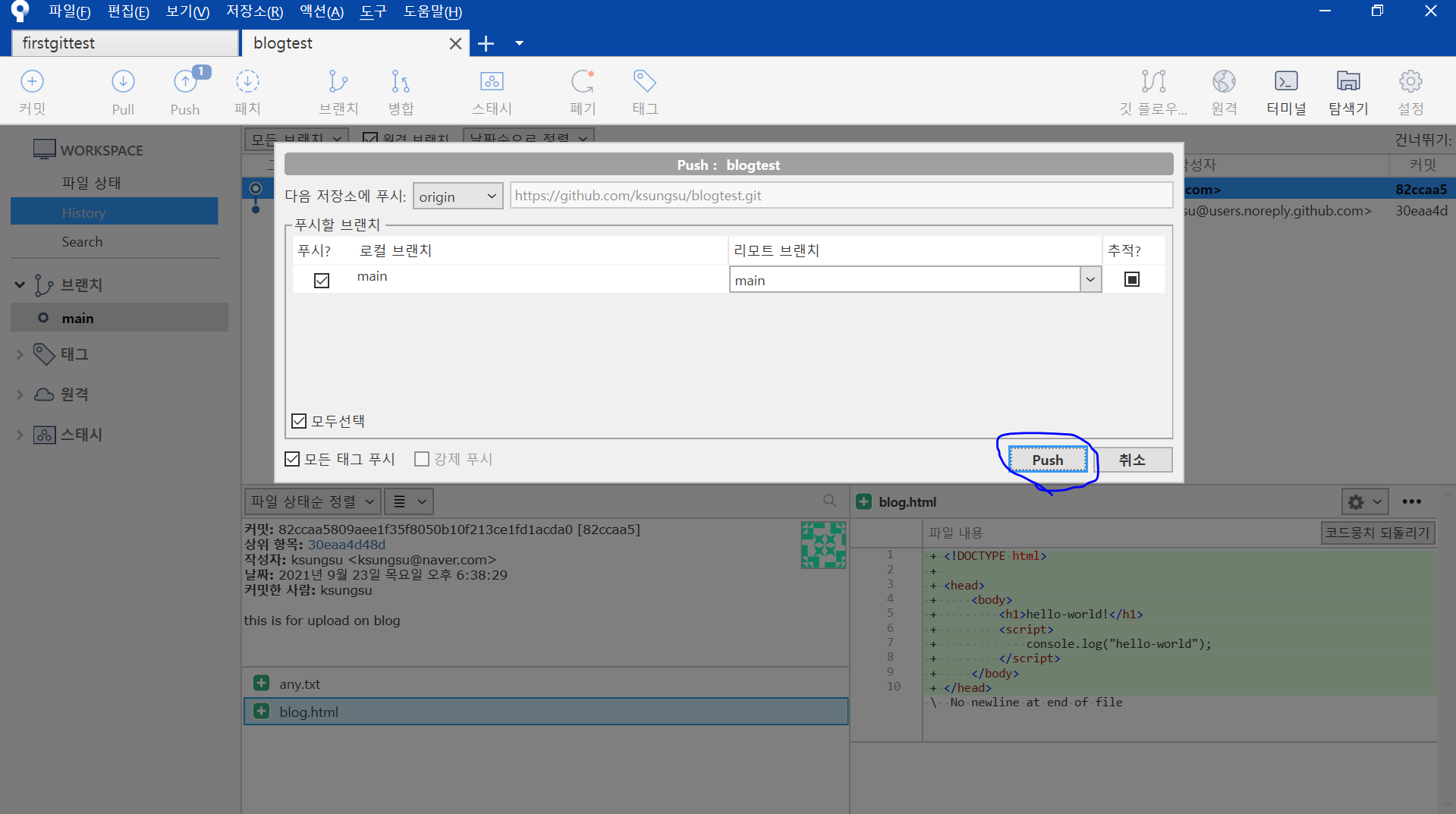This screenshot has height=814, width=1456.
Task: Click the Merge (병합) toolbar icon
Action: coord(401,81)
